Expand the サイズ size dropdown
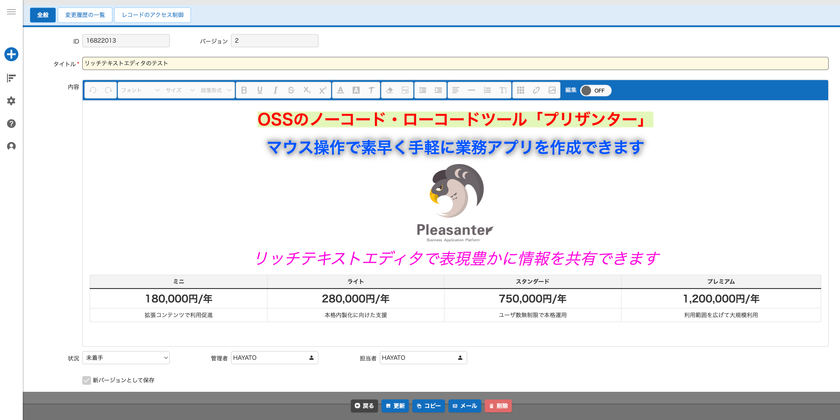This screenshot has width=840, height=420. pos(180,91)
